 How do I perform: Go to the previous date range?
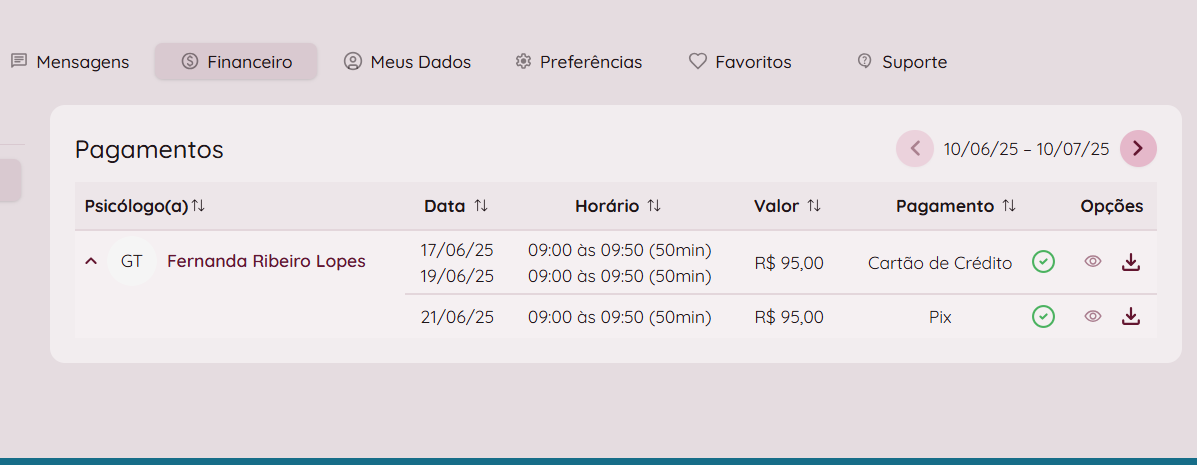pos(914,149)
